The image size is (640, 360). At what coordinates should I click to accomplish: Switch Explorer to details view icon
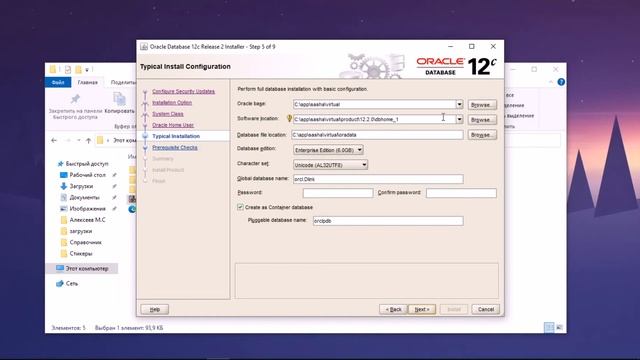click(x=549, y=327)
